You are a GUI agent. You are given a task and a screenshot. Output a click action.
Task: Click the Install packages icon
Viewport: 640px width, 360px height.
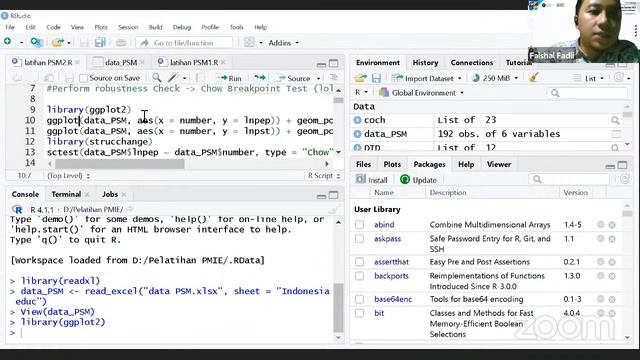(x=360, y=180)
